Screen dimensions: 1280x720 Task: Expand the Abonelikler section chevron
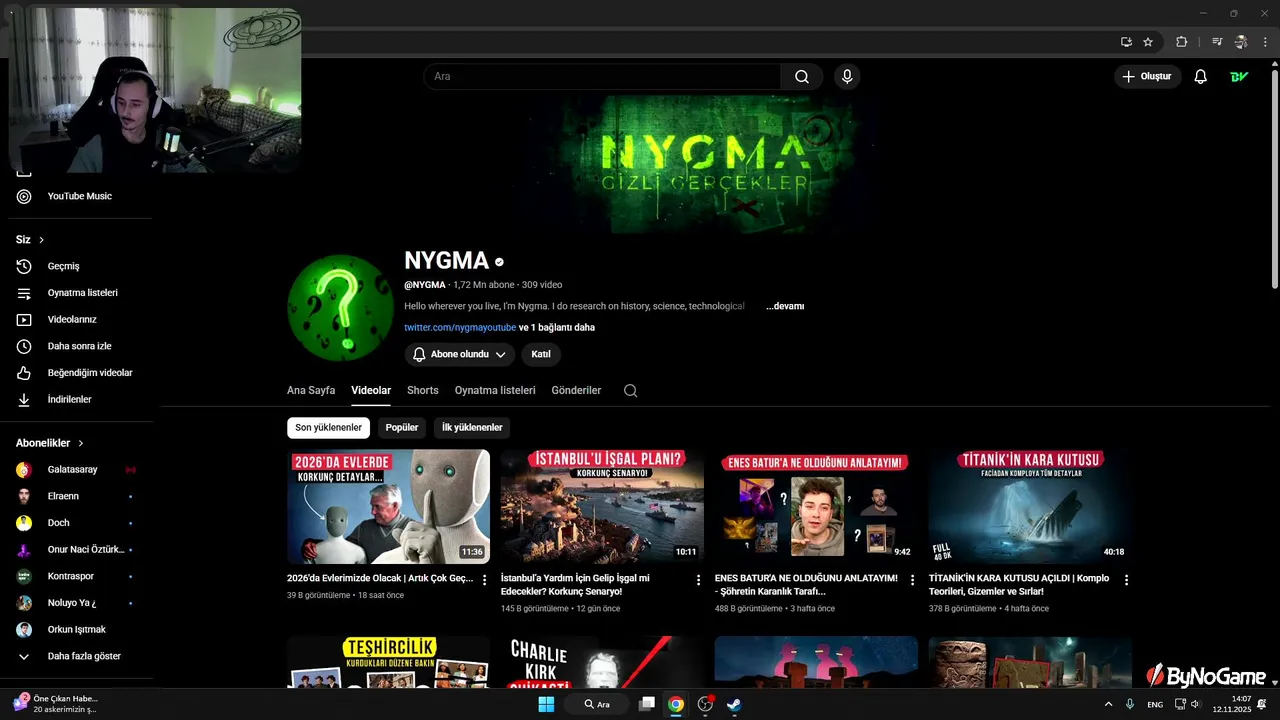pos(81,443)
